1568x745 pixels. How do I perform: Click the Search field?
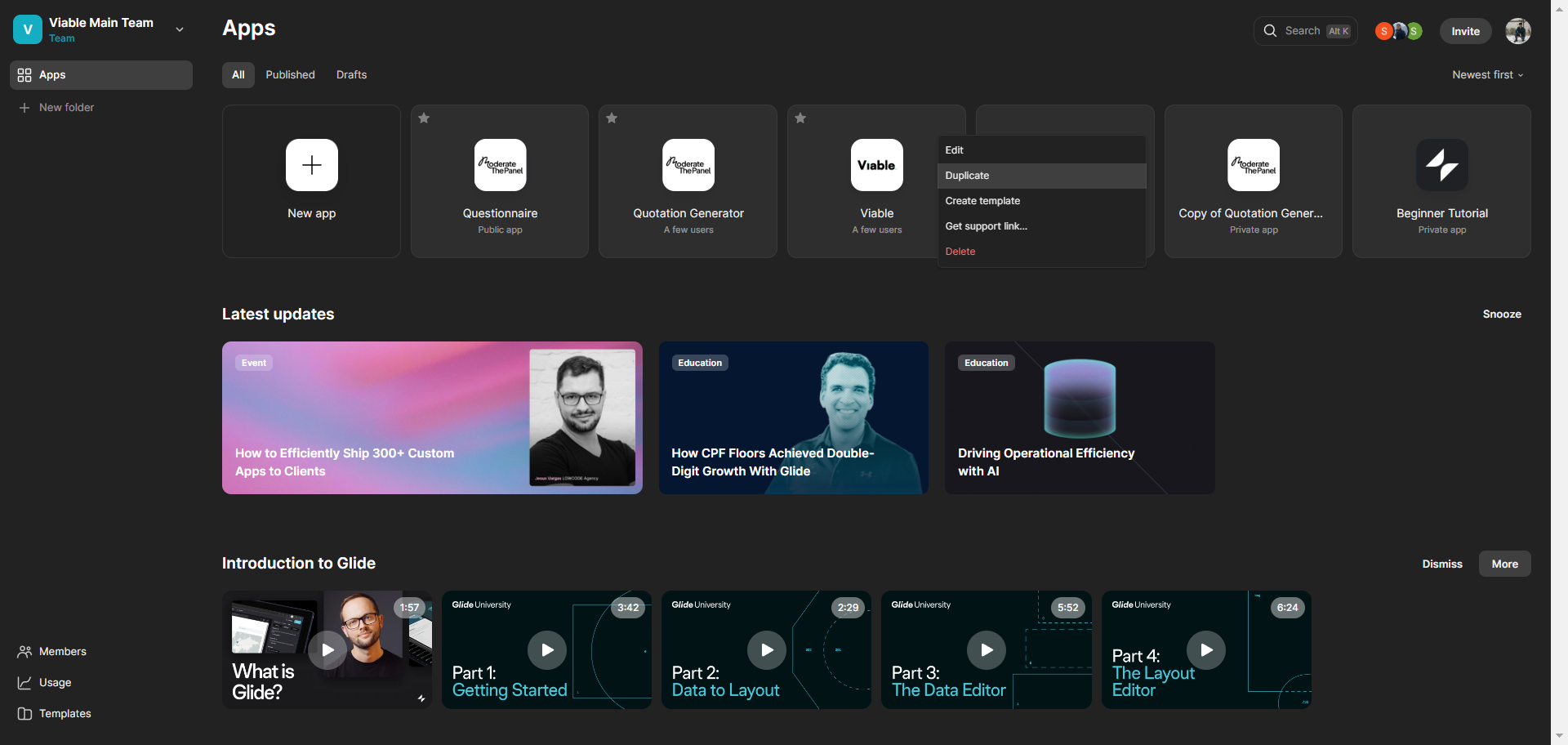[1306, 31]
